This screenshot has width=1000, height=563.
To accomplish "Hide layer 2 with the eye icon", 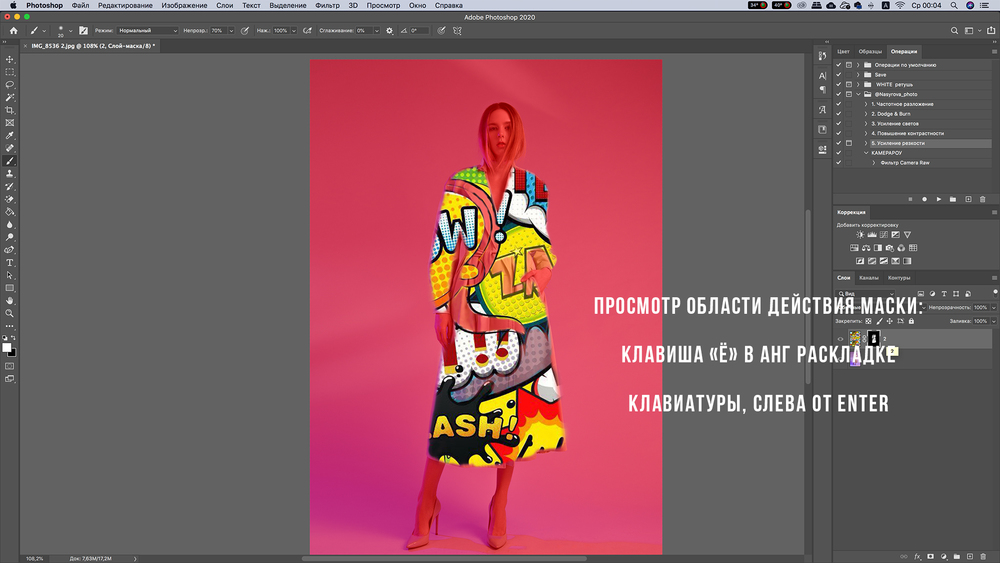I will point(840,339).
